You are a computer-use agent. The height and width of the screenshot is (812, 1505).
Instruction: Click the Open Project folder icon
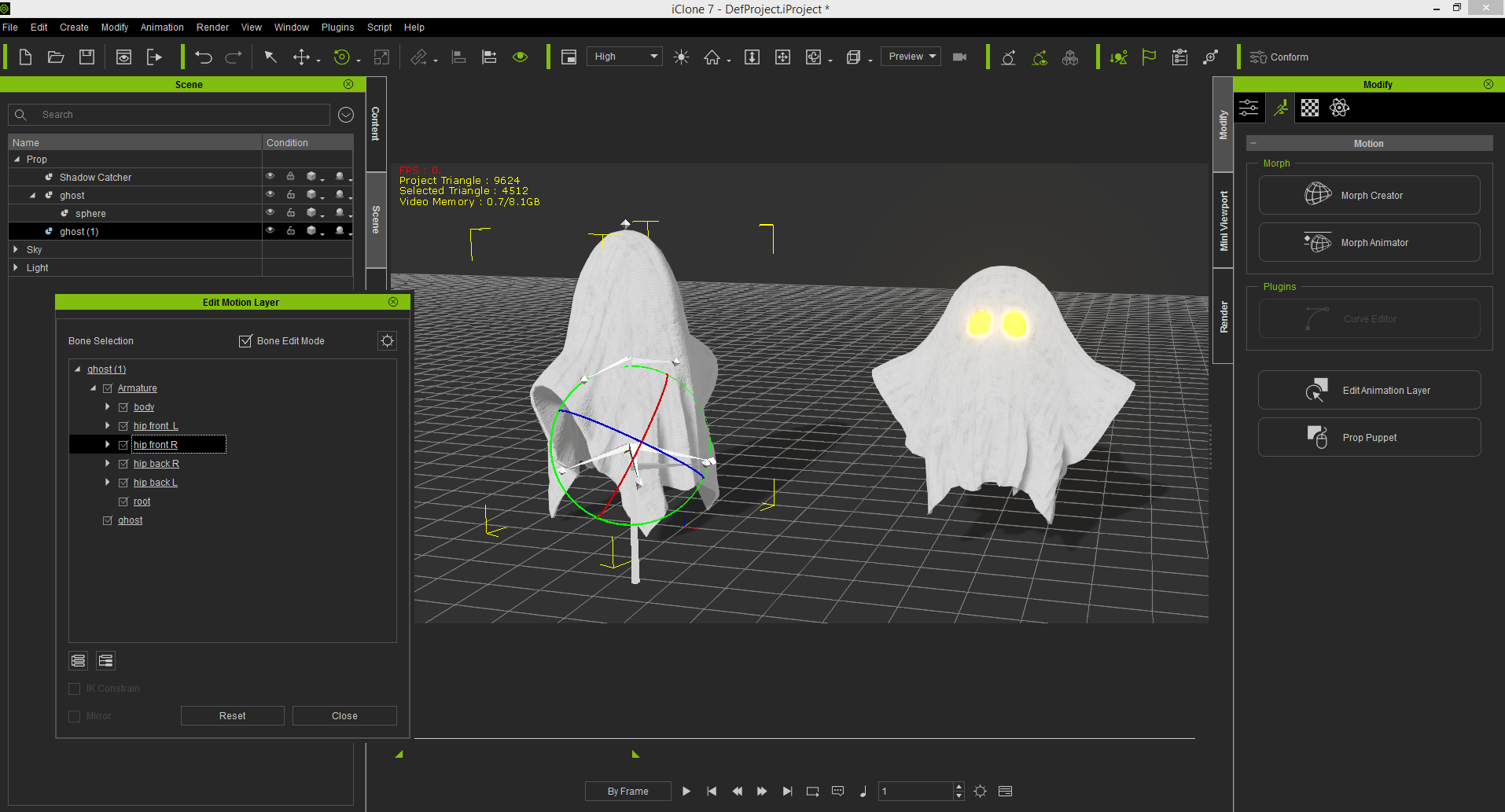coord(56,57)
